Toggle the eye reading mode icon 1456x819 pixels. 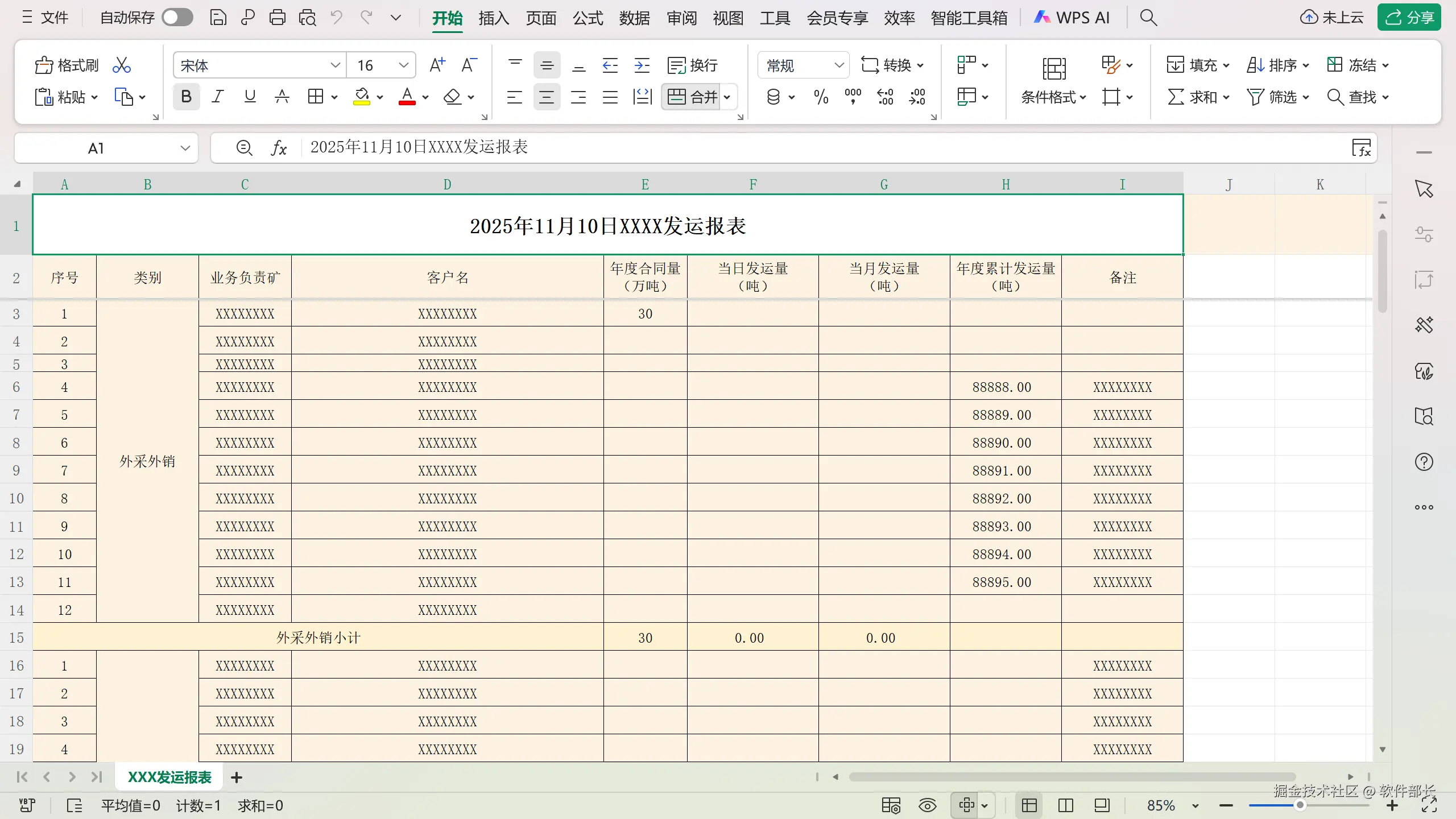click(x=927, y=805)
